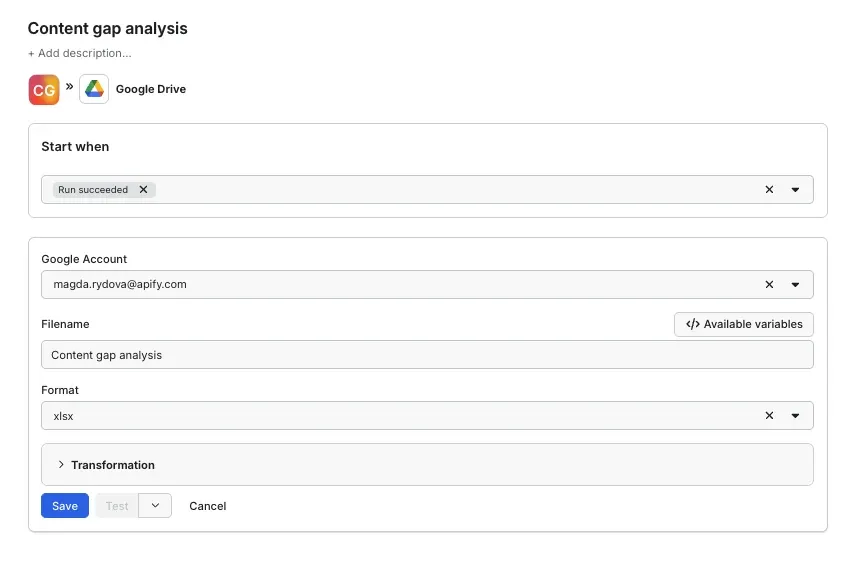
Task: Click the Format label
Action: point(60,390)
